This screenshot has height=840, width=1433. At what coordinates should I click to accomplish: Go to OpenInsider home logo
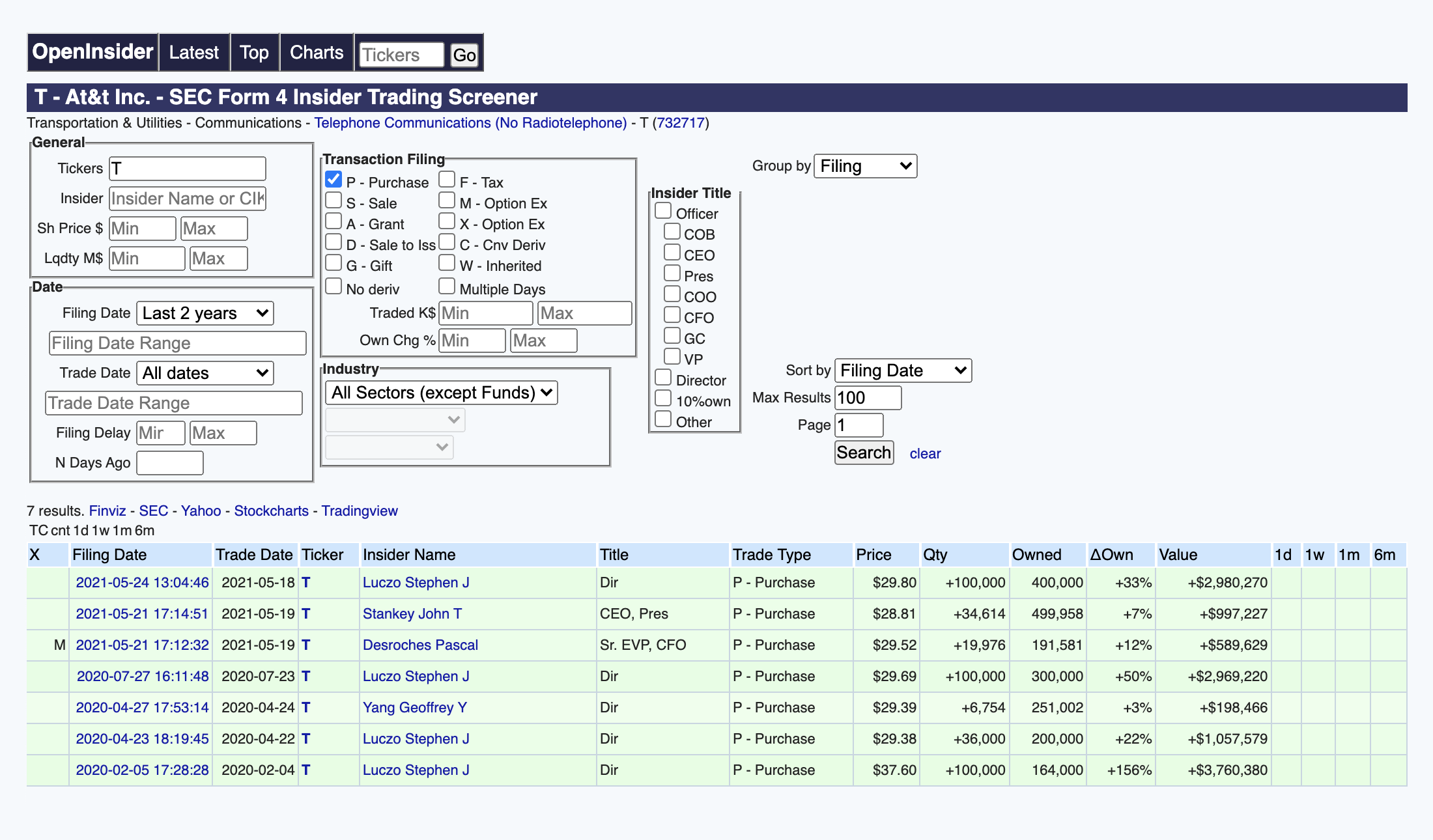[92, 52]
